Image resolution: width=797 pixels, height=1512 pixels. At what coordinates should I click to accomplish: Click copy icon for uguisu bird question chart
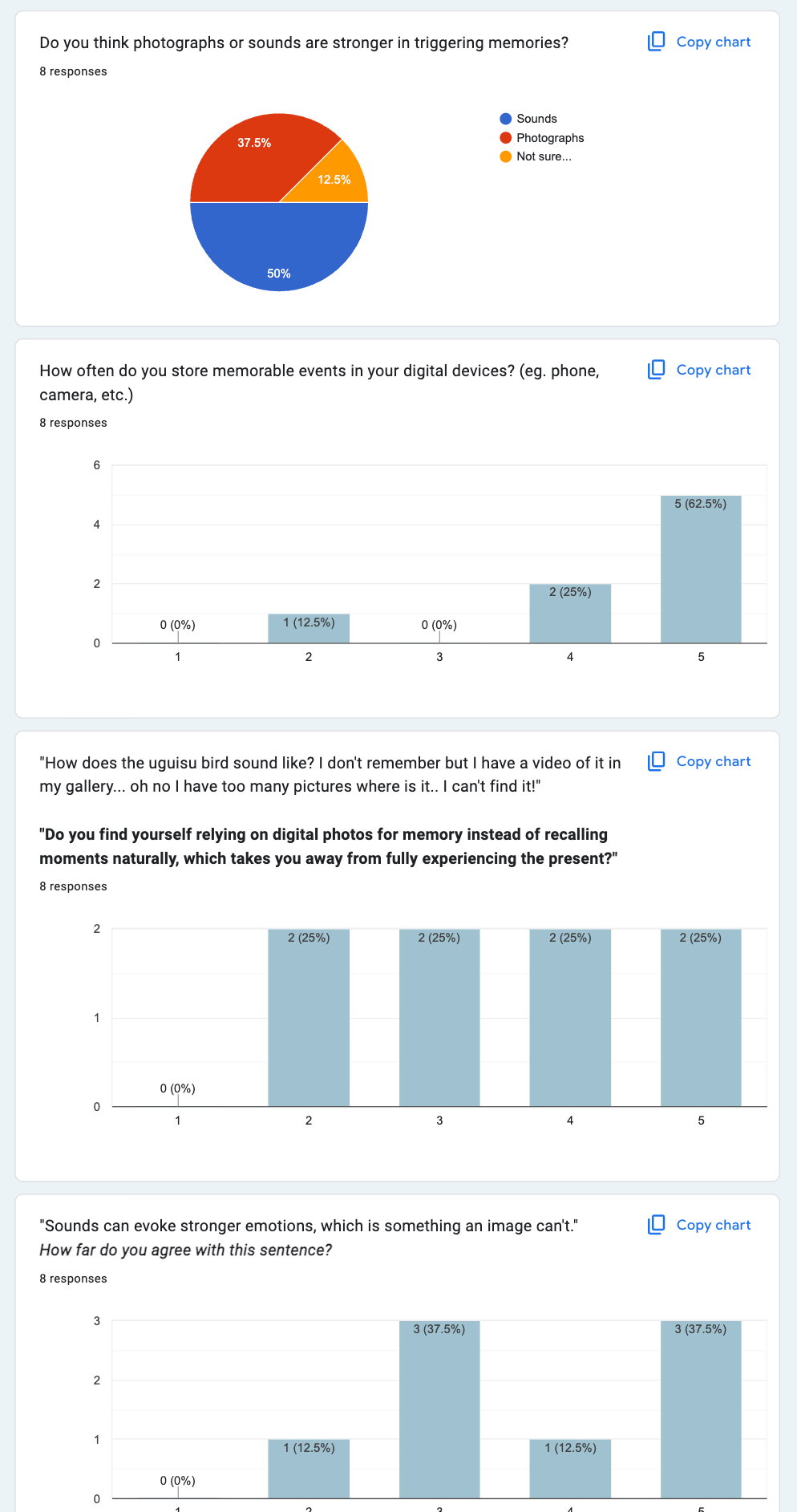657,761
